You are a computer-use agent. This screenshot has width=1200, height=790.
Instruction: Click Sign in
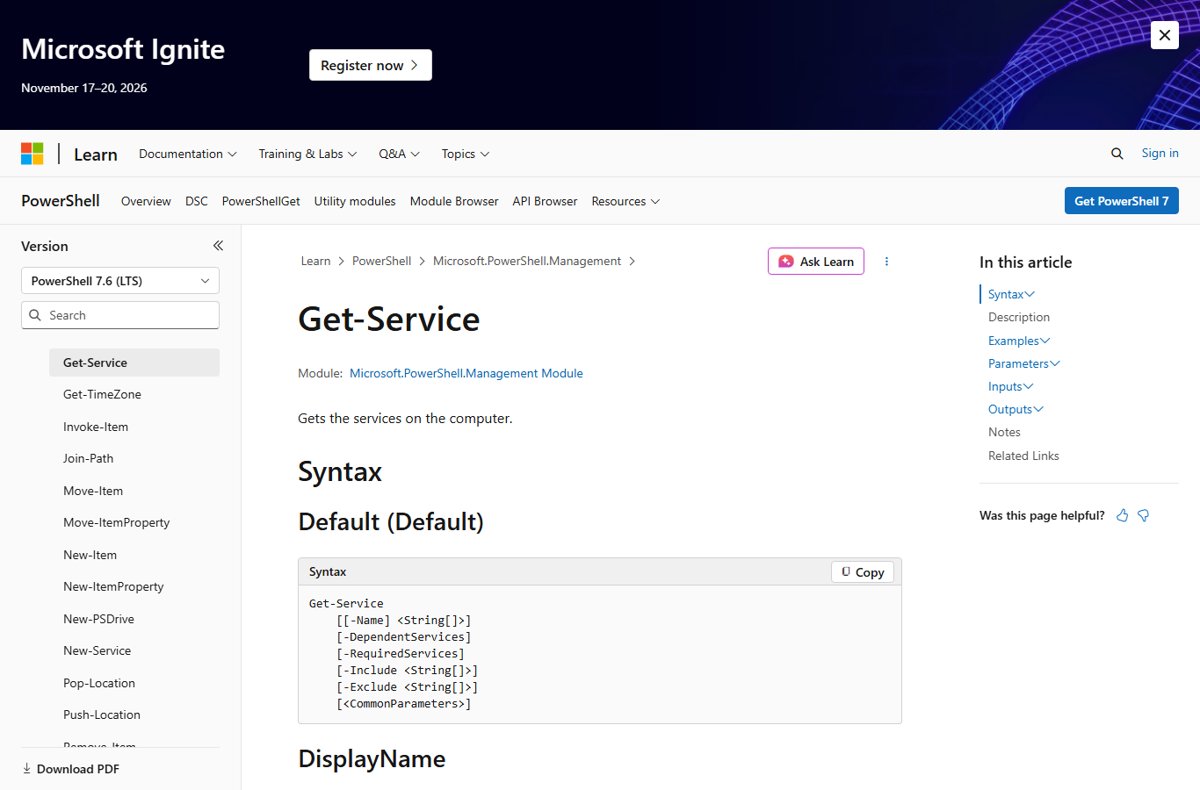click(x=1160, y=153)
